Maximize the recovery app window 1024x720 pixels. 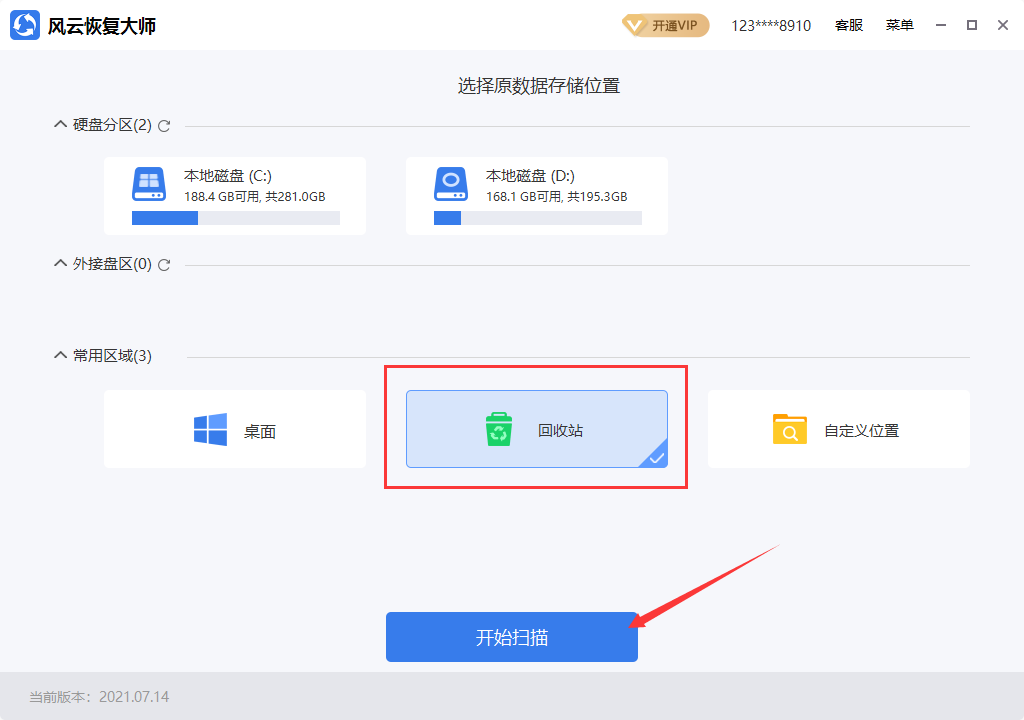tap(972, 25)
